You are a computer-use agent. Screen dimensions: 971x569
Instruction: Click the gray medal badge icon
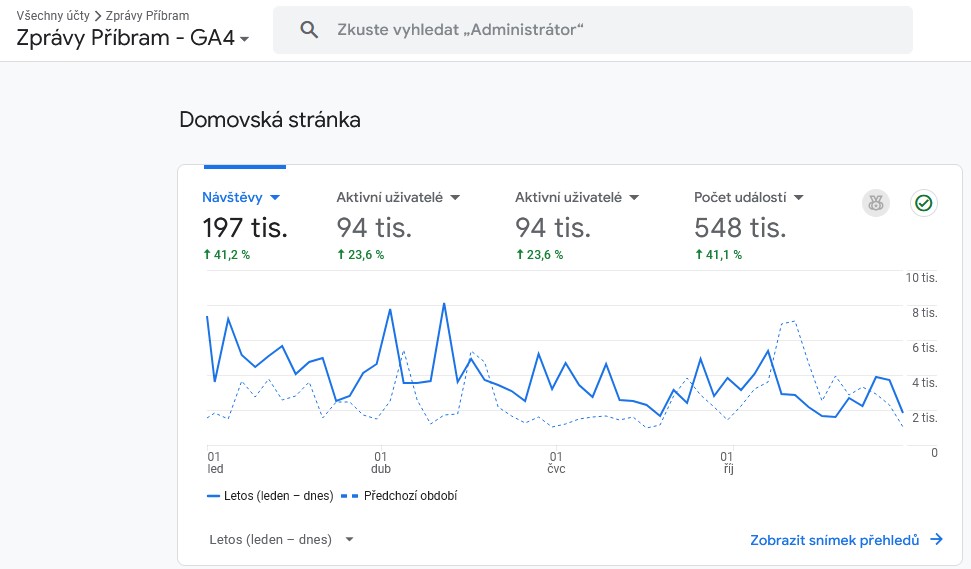[x=876, y=203]
